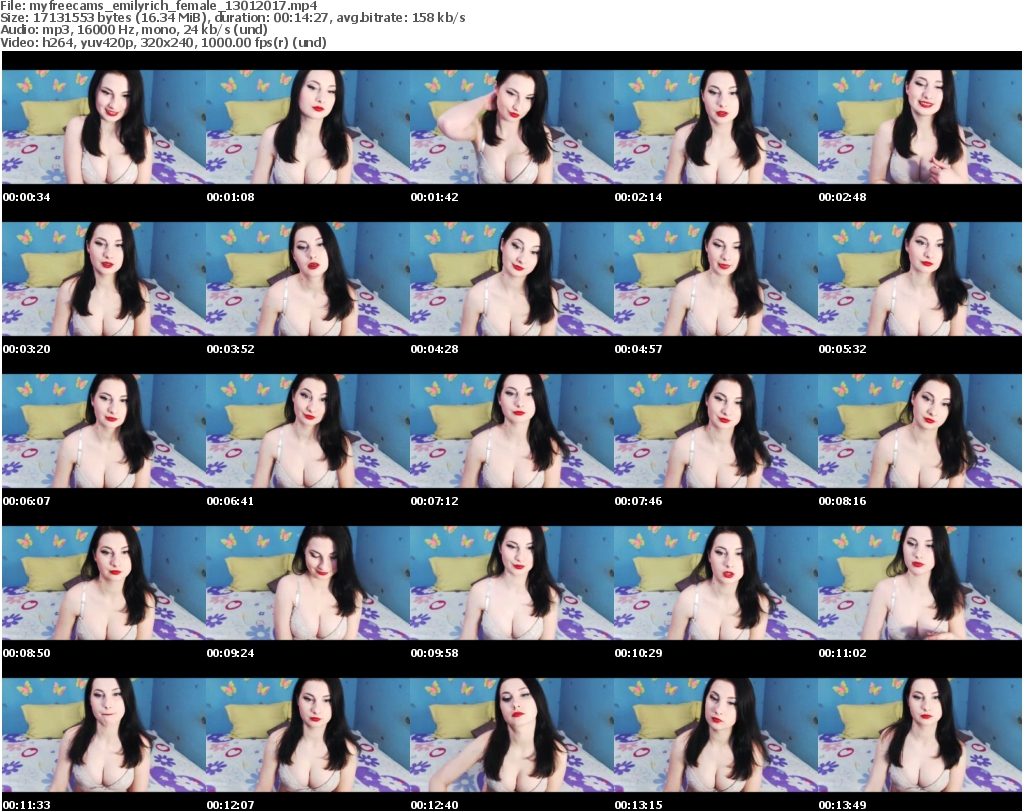Click the Audio mp3 info line

tap(134, 29)
